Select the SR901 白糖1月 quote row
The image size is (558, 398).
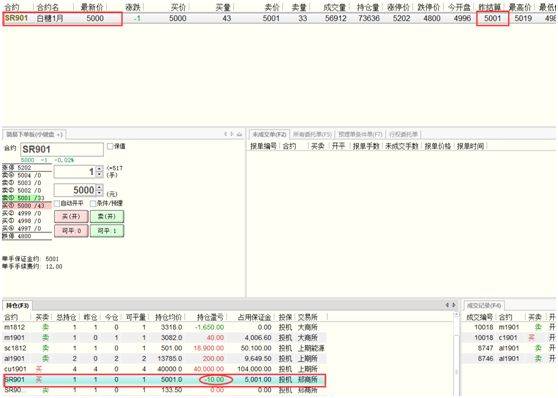[x=279, y=18]
